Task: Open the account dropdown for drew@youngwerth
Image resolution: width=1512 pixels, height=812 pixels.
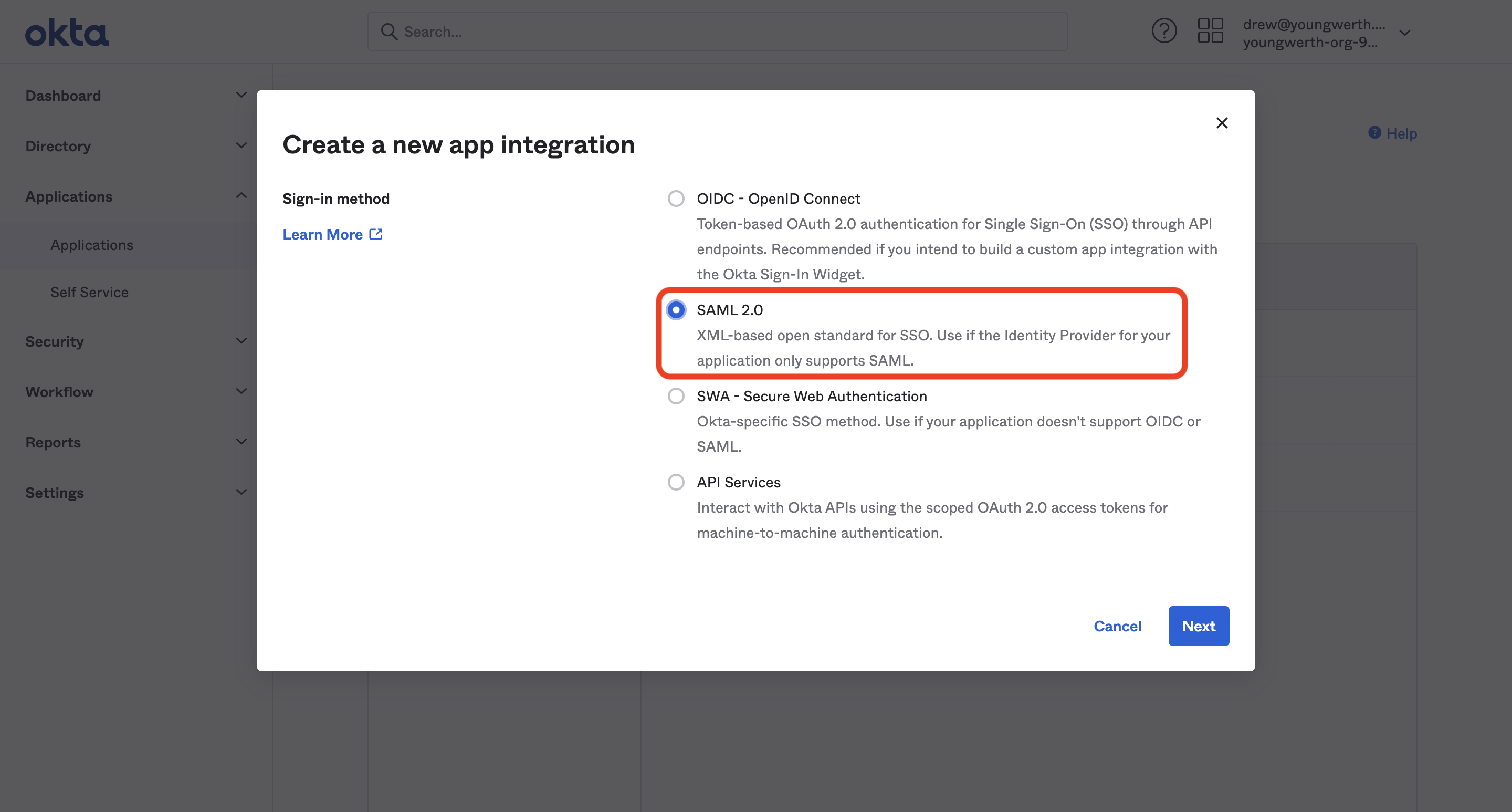Action: point(1404,32)
